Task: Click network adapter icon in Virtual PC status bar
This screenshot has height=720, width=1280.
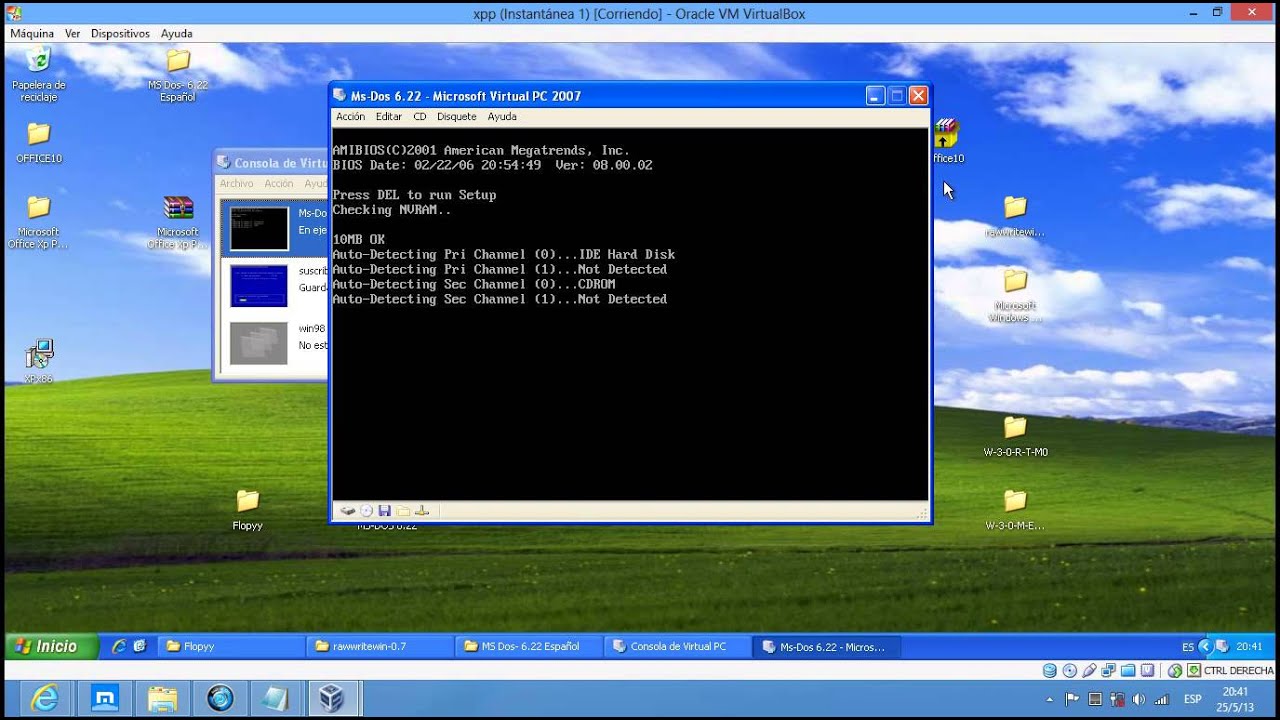Action: point(421,511)
